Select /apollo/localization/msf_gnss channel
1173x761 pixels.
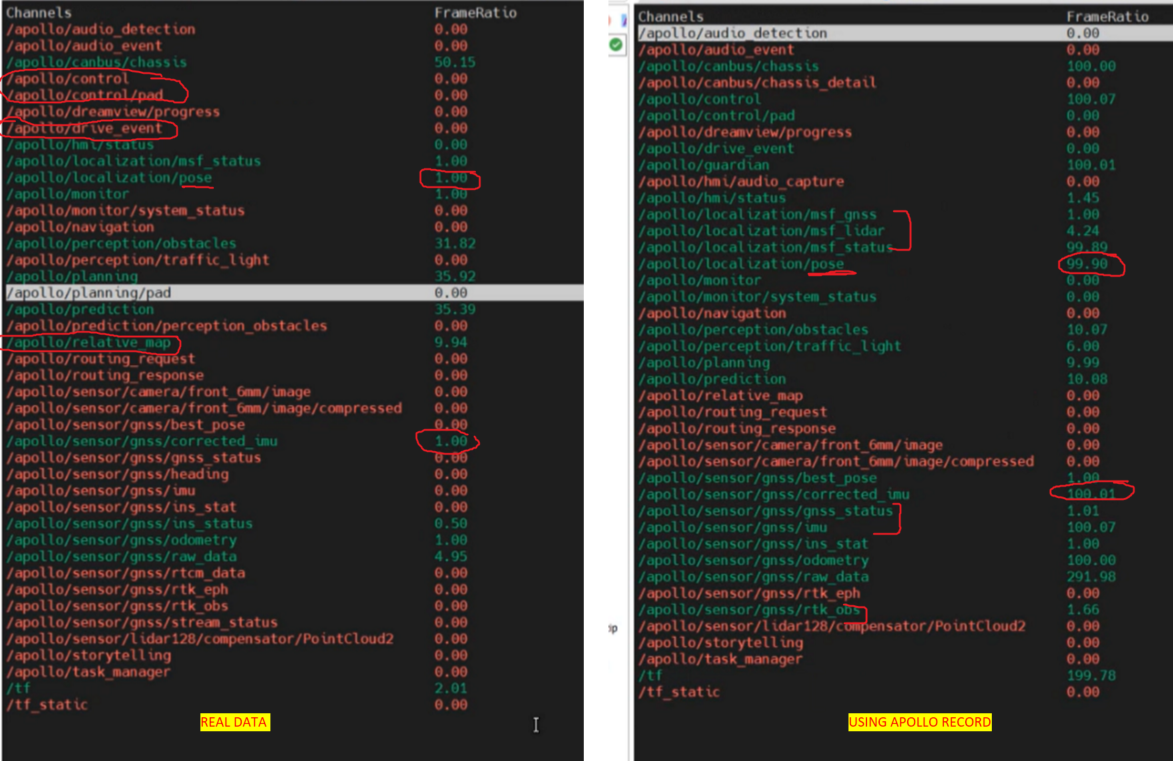click(756, 214)
